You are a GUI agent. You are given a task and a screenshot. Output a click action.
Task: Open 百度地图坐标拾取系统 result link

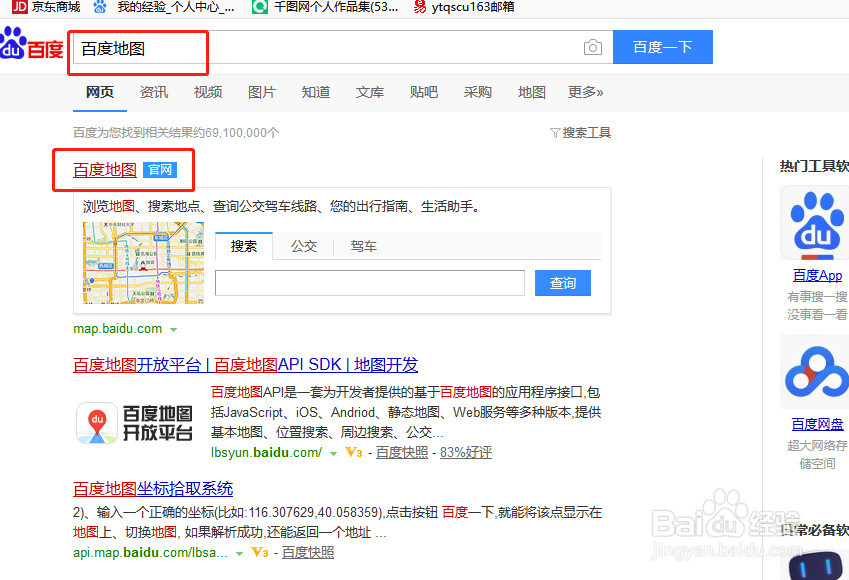(153, 488)
